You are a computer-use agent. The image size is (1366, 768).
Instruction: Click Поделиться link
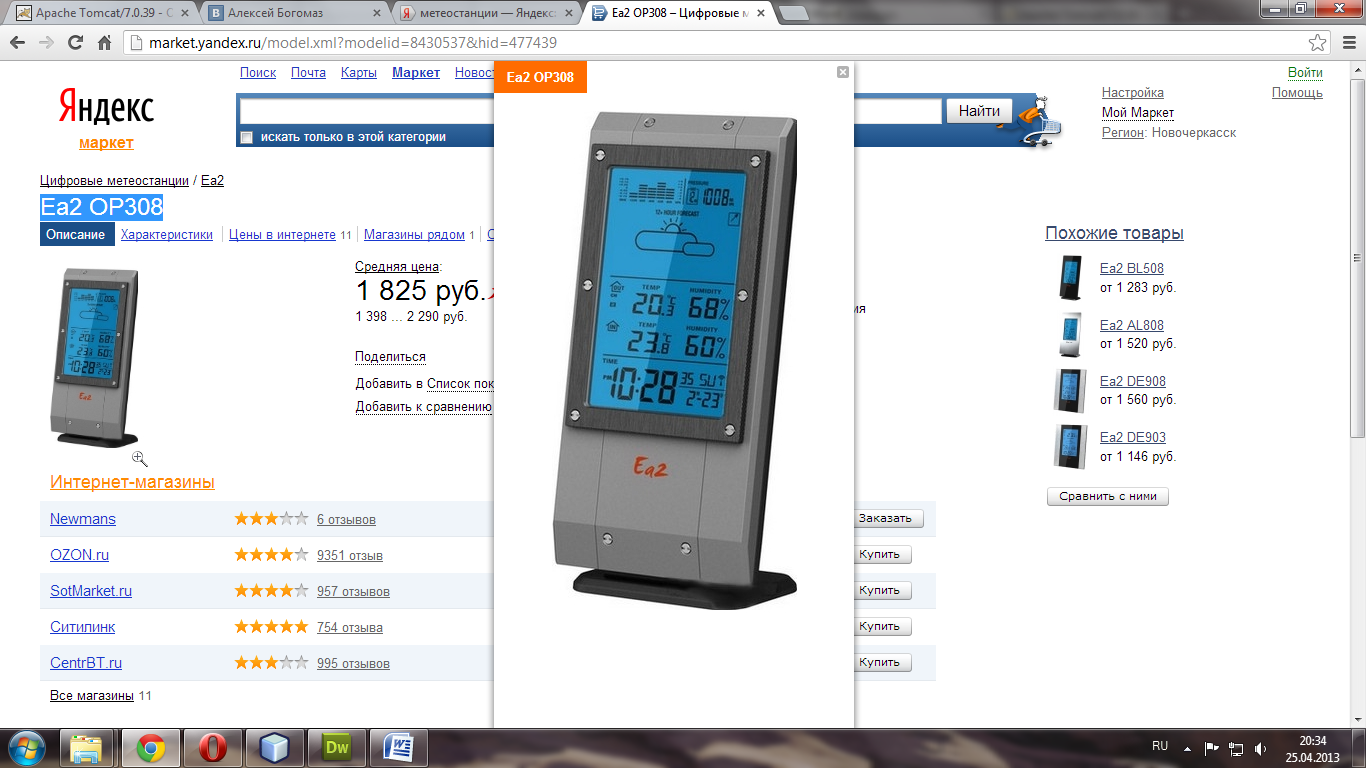tap(390, 357)
